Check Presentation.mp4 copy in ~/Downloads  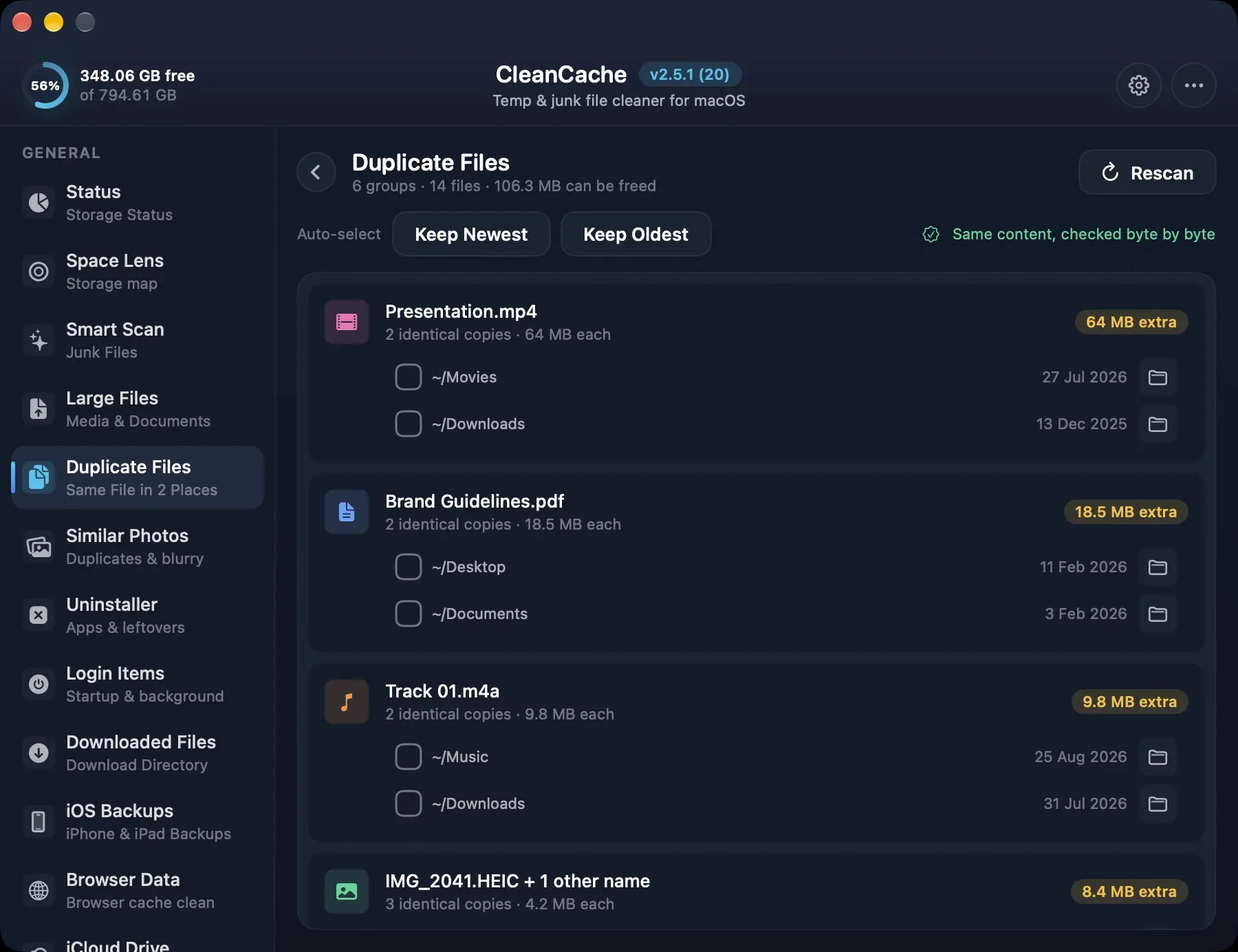[x=409, y=424]
